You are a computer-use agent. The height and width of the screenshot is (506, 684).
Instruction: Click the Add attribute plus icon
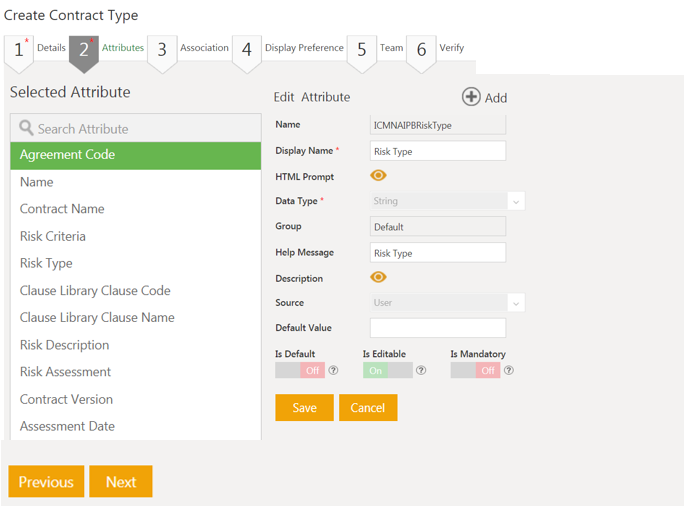click(x=471, y=97)
